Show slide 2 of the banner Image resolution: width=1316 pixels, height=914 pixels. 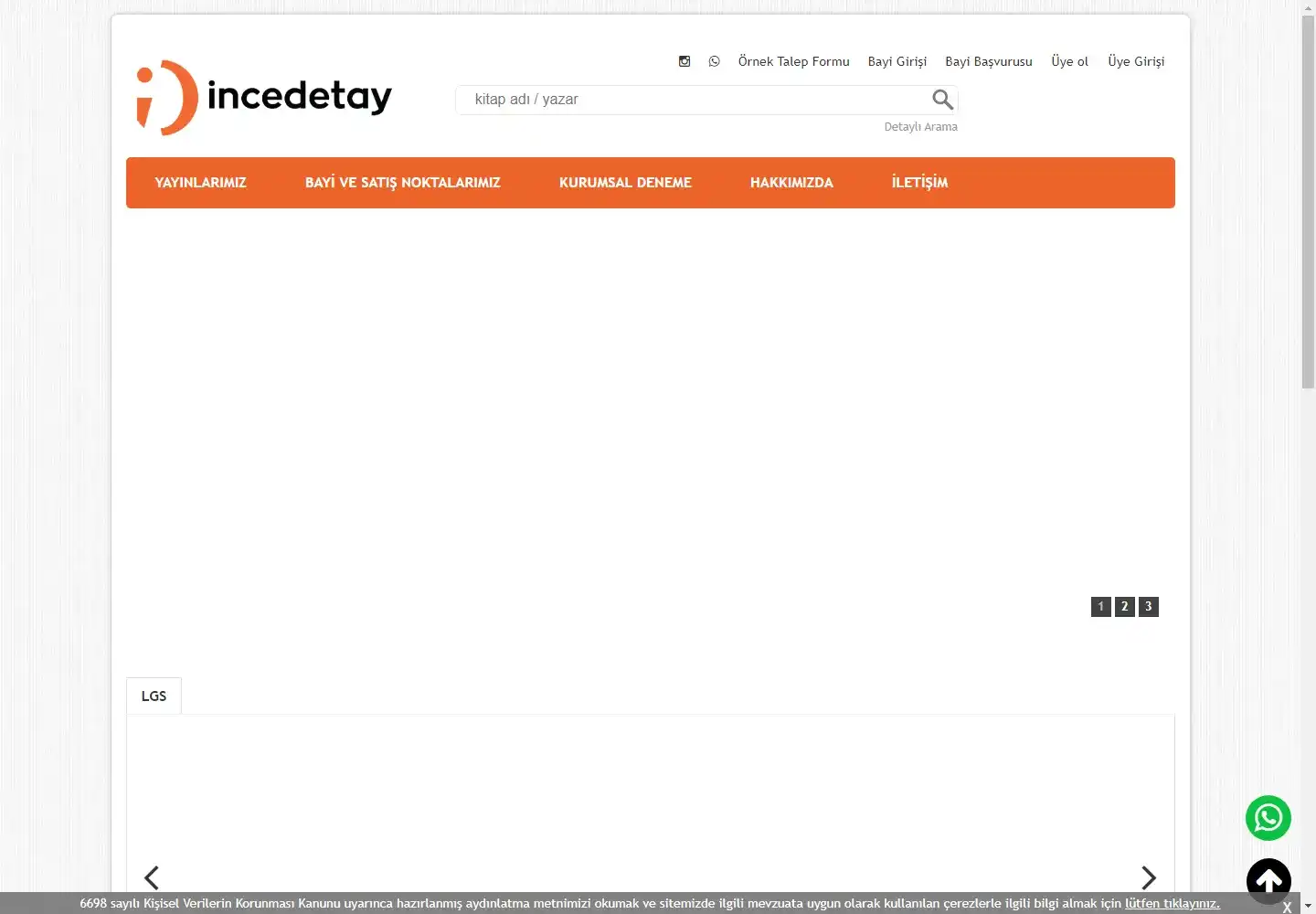[1125, 606]
